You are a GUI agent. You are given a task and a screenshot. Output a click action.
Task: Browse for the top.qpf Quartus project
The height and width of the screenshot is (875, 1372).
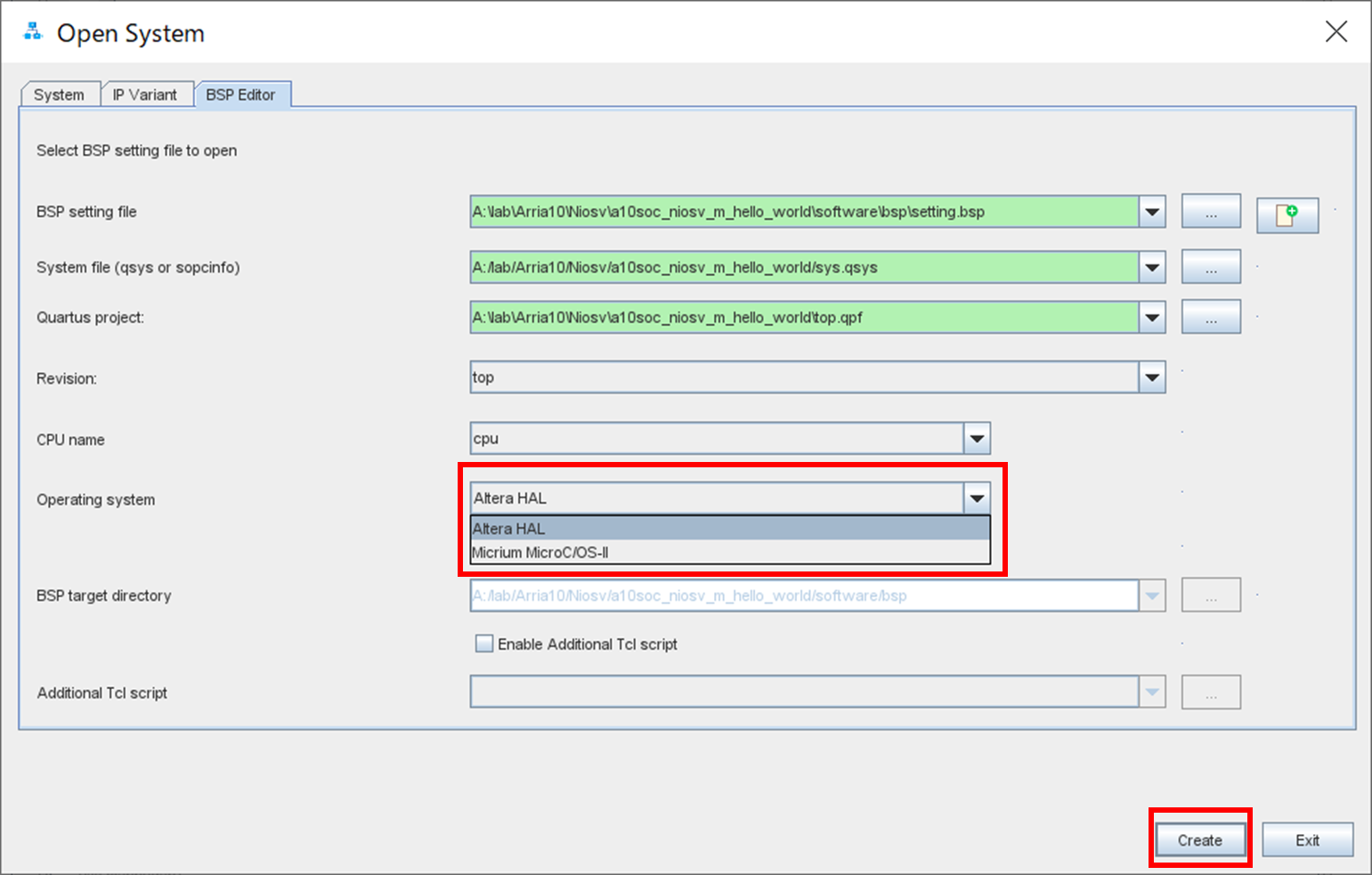click(1210, 316)
